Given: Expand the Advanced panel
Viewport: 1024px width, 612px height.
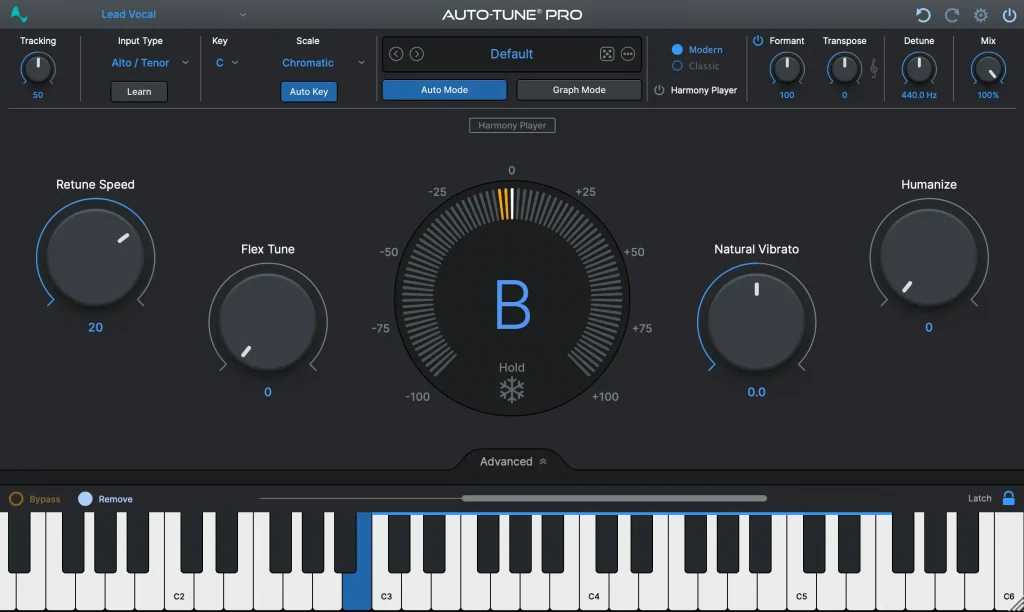Looking at the screenshot, I should 511,461.
